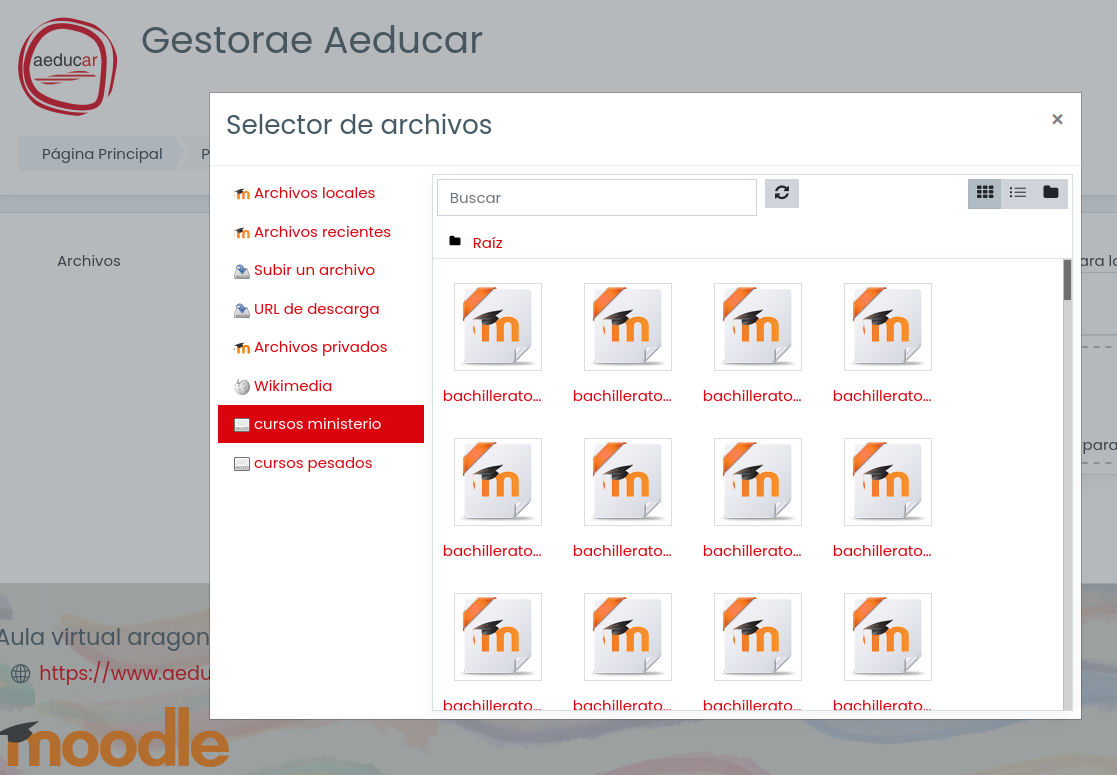
Task: Open the Archivos locales repository
Action: tap(314, 193)
